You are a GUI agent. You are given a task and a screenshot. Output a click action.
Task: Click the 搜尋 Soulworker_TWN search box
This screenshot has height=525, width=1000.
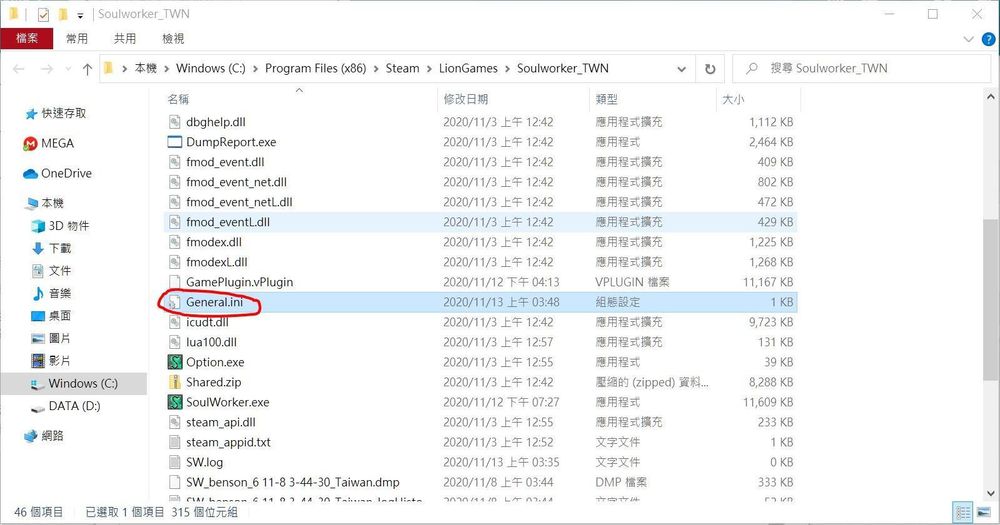point(862,68)
